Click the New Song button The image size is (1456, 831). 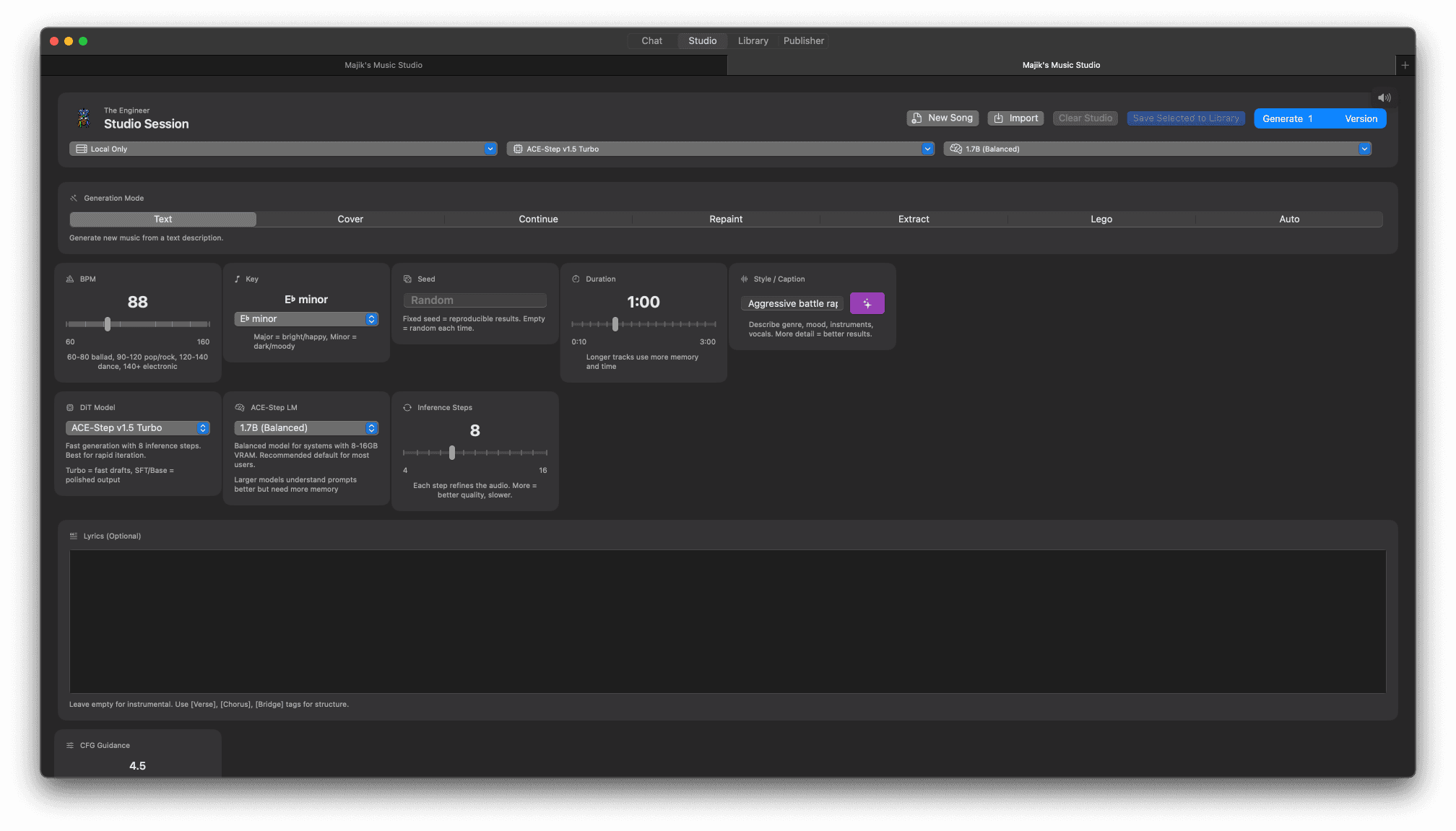click(x=942, y=118)
